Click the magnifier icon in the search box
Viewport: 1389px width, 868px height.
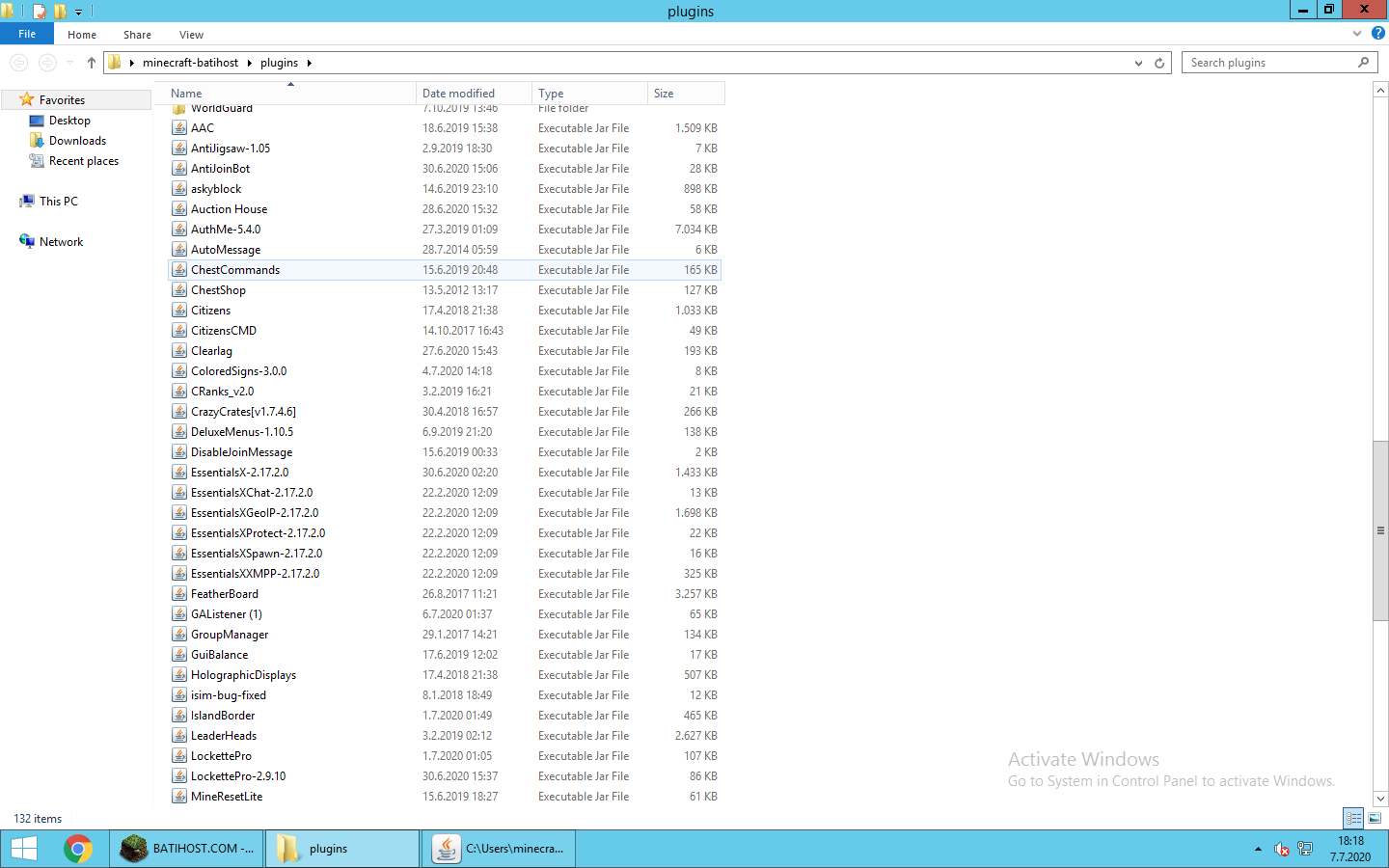click(x=1363, y=63)
